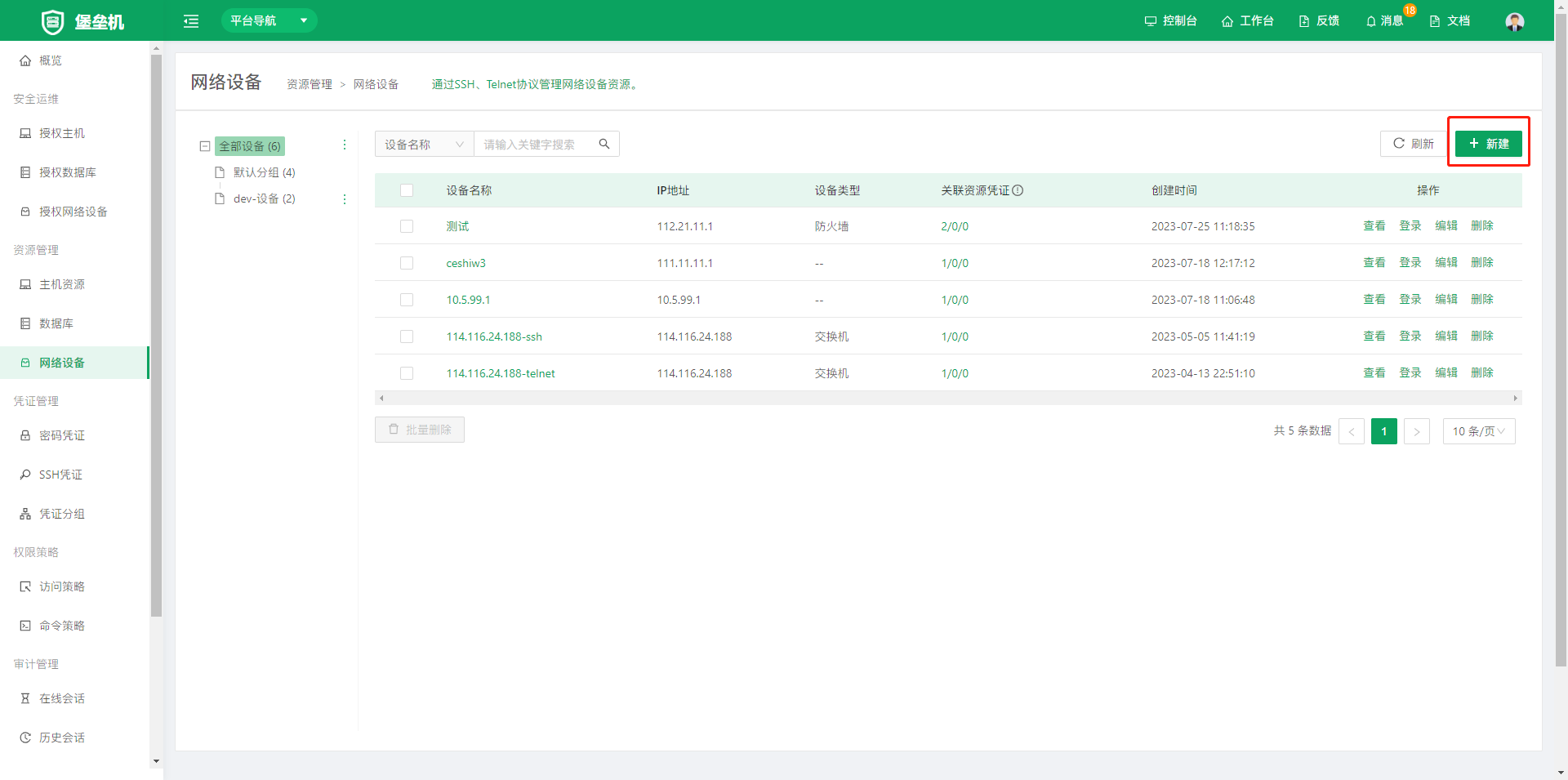Viewport: 1568px width, 780px height.
Task: Click 2/0/0 credentials for 测试
Action: tap(955, 226)
